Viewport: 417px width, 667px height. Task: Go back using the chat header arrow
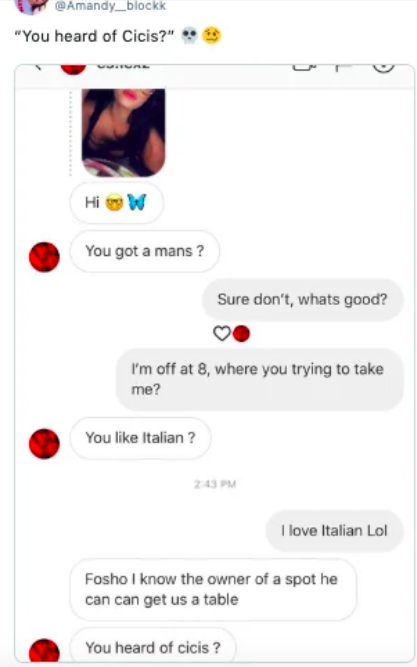[x=38, y=66]
